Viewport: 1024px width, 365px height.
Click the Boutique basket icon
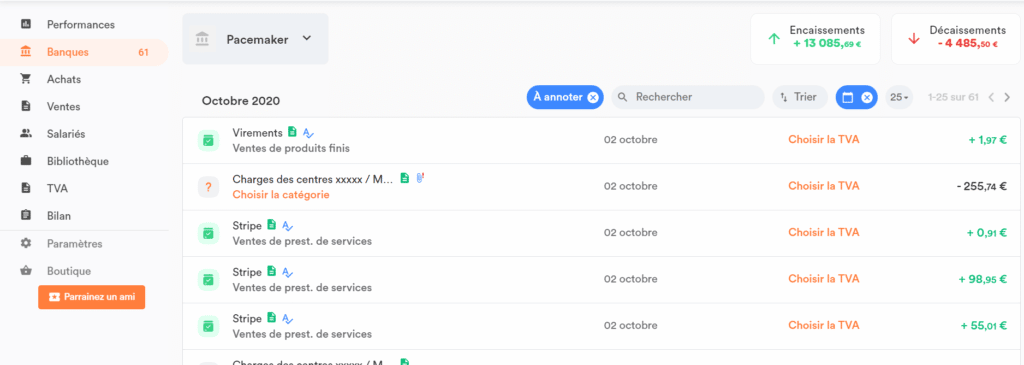[26, 270]
